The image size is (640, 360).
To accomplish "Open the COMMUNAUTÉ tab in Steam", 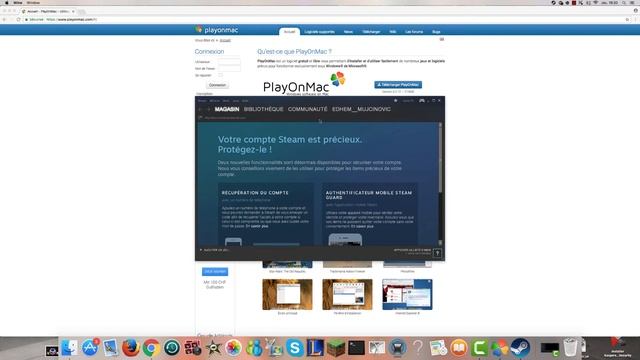I will [x=308, y=109].
